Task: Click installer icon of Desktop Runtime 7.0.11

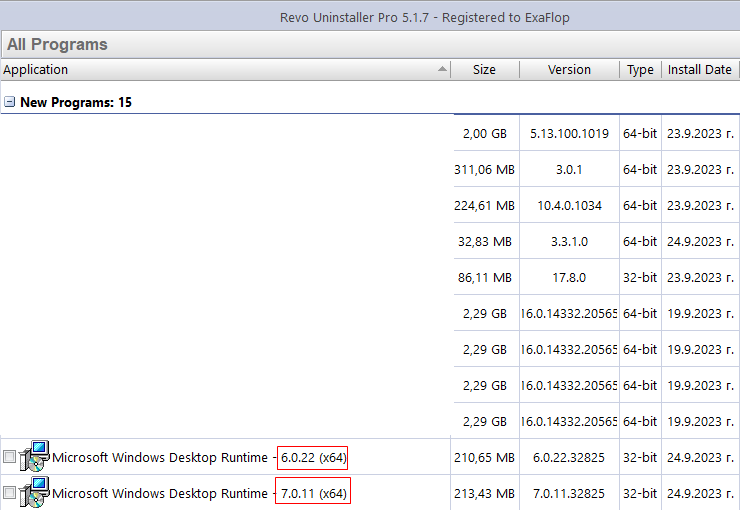Action: (34, 492)
